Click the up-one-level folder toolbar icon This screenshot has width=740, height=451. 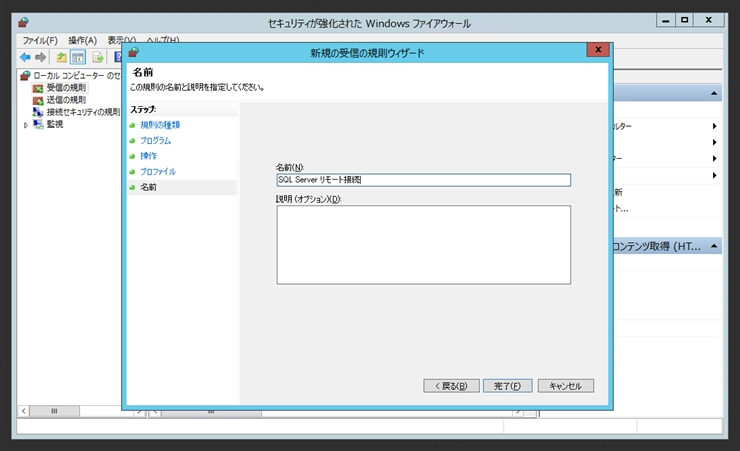61,57
